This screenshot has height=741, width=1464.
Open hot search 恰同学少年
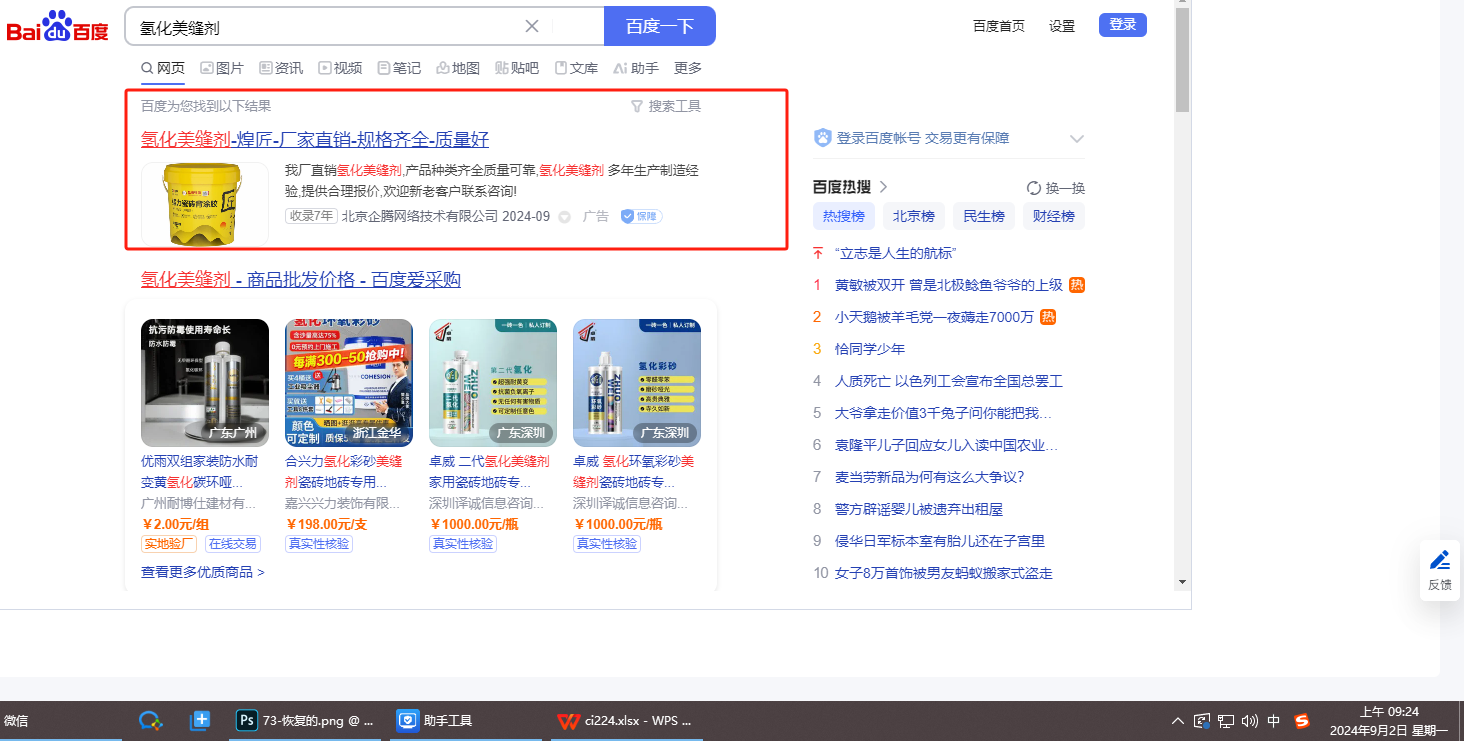[870, 349]
